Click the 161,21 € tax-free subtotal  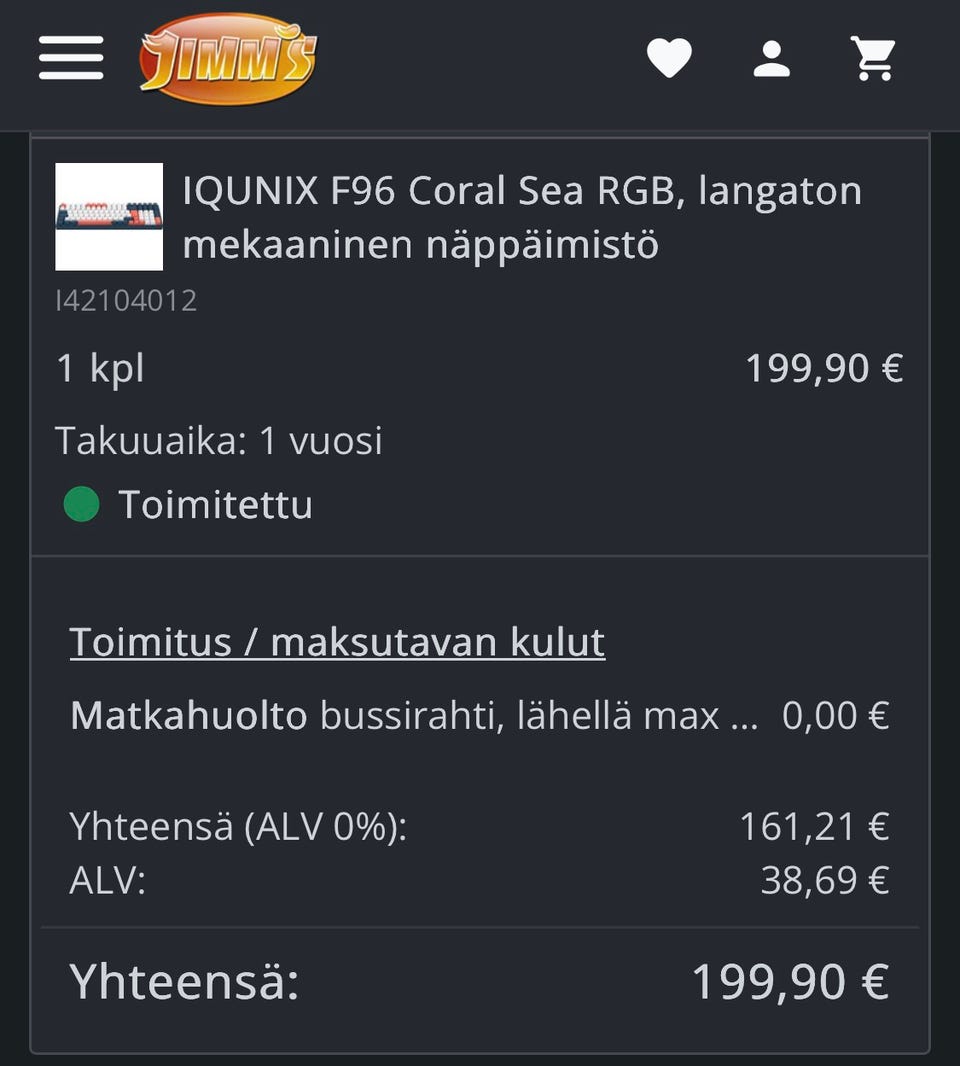coord(814,827)
